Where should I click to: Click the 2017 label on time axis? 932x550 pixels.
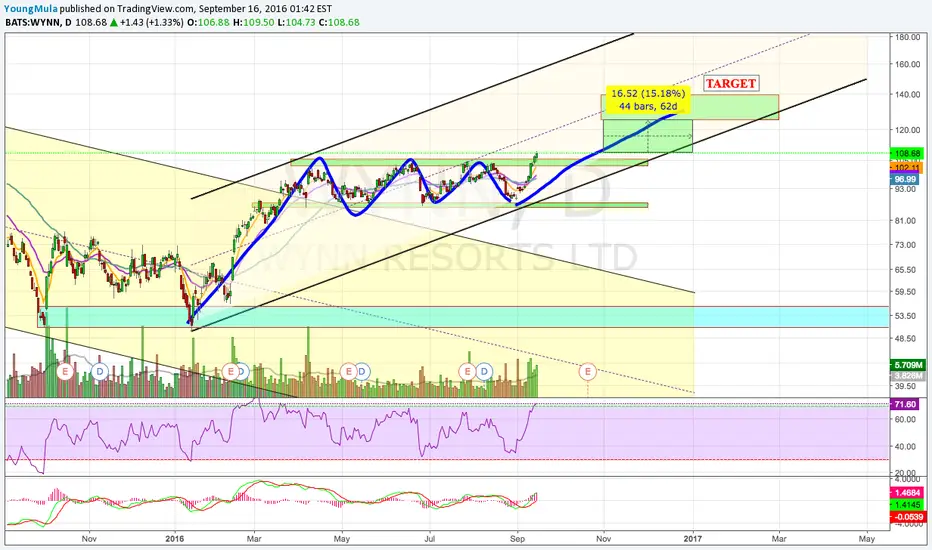[x=692, y=539]
